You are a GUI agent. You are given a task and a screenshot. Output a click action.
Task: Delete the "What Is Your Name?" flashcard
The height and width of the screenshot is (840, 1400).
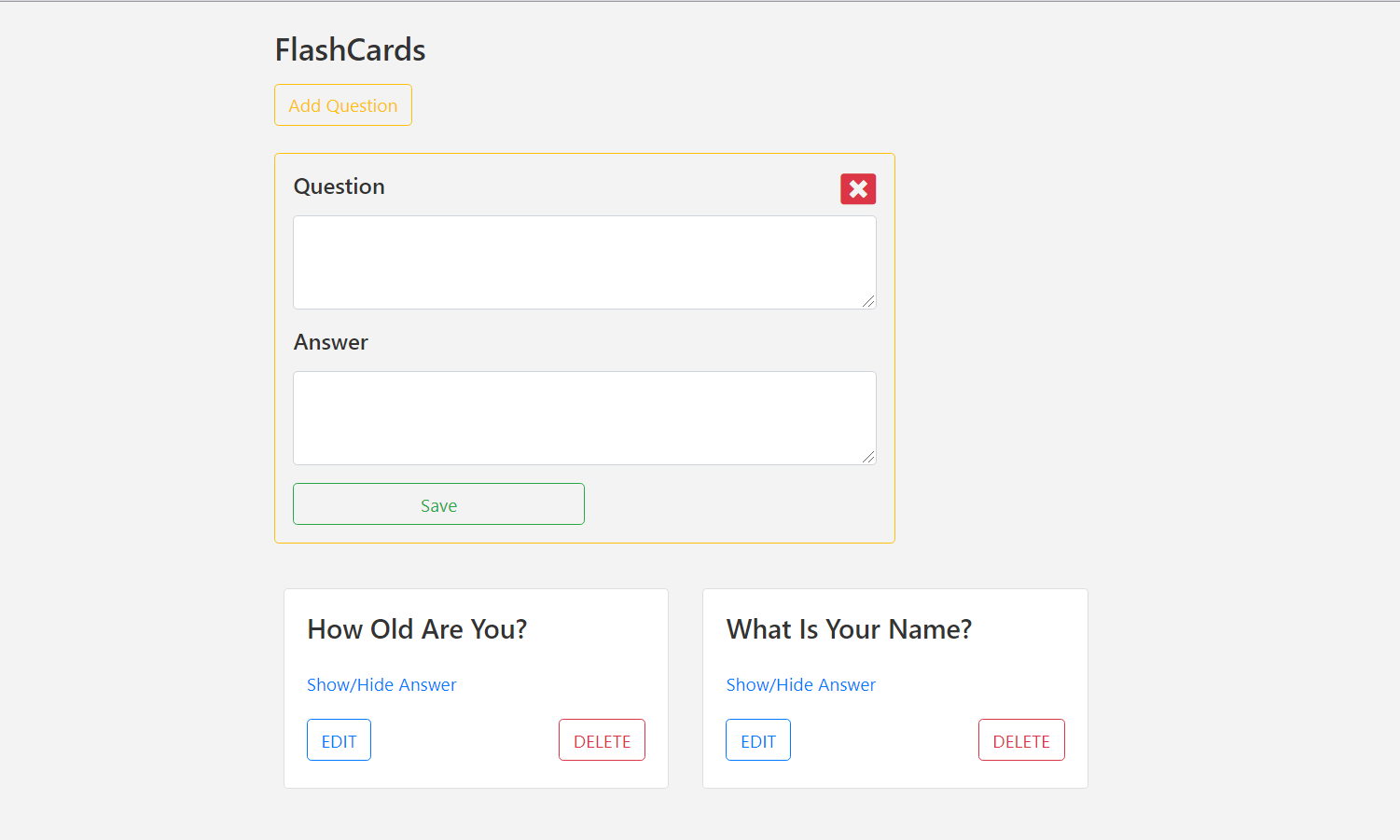(1020, 739)
